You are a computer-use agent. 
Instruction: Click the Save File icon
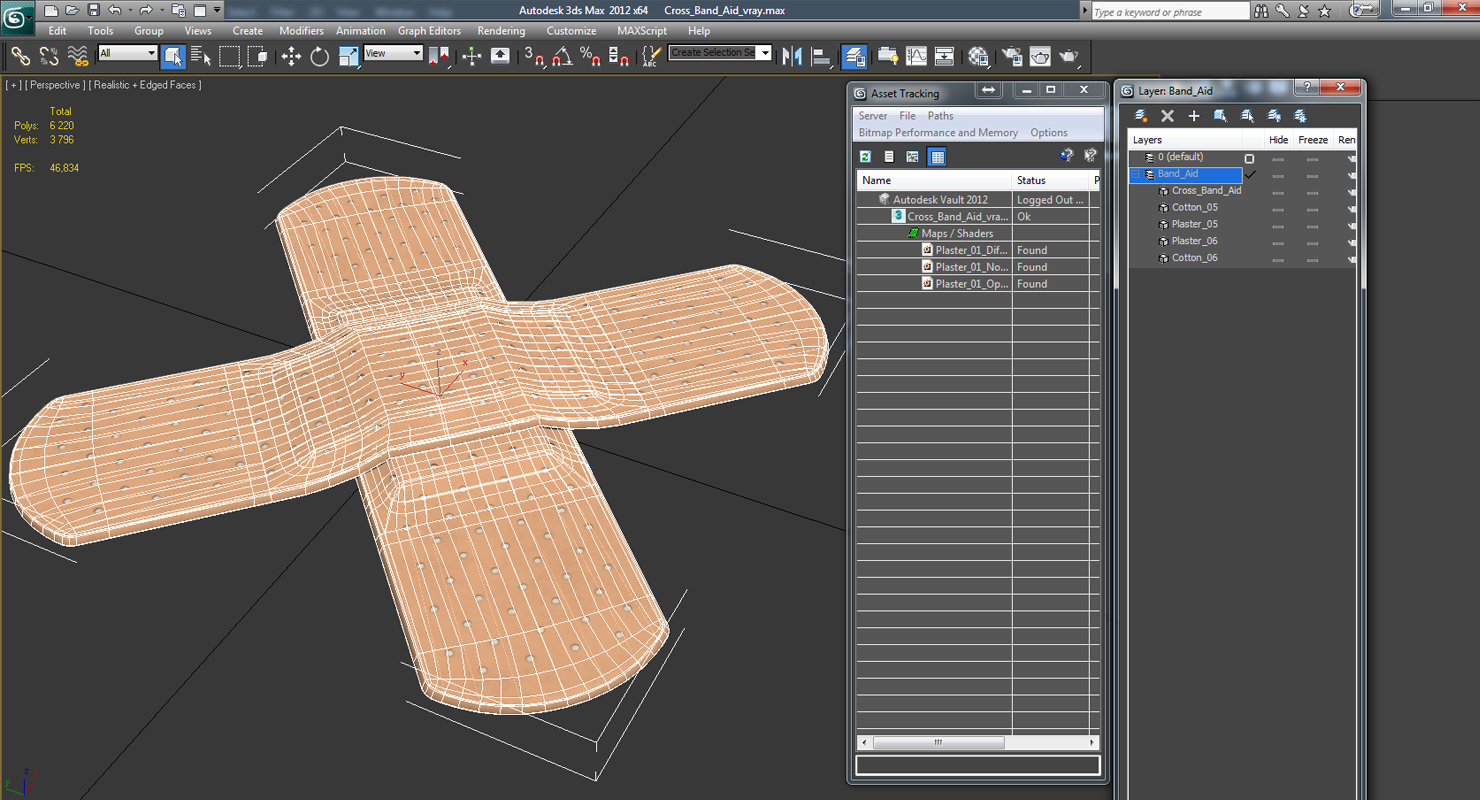(93, 10)
